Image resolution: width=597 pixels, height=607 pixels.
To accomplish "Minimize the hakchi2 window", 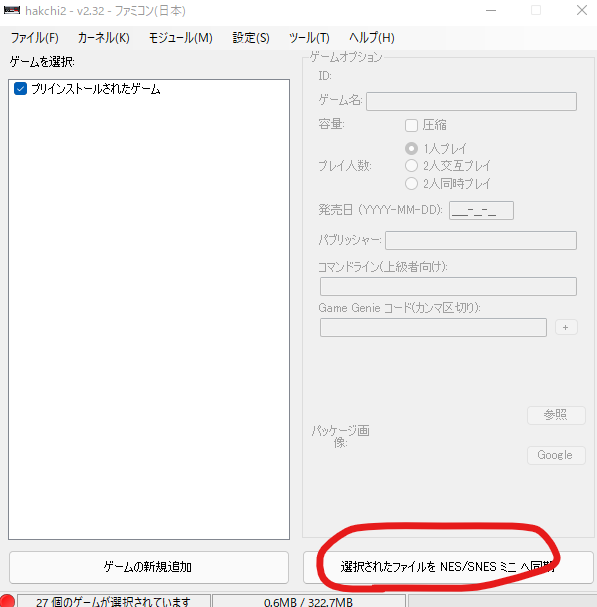I will [x=491, y=10].
